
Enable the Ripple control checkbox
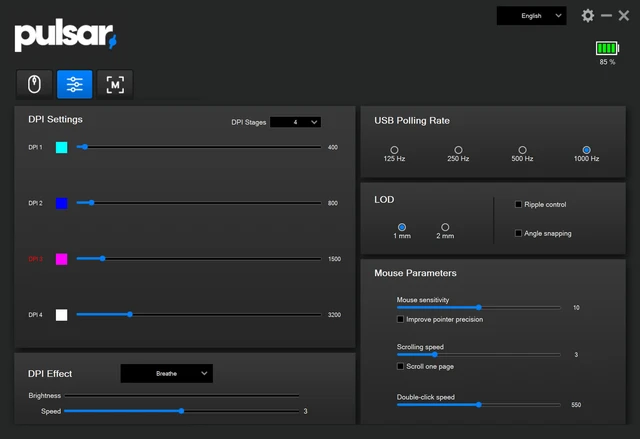518,205
